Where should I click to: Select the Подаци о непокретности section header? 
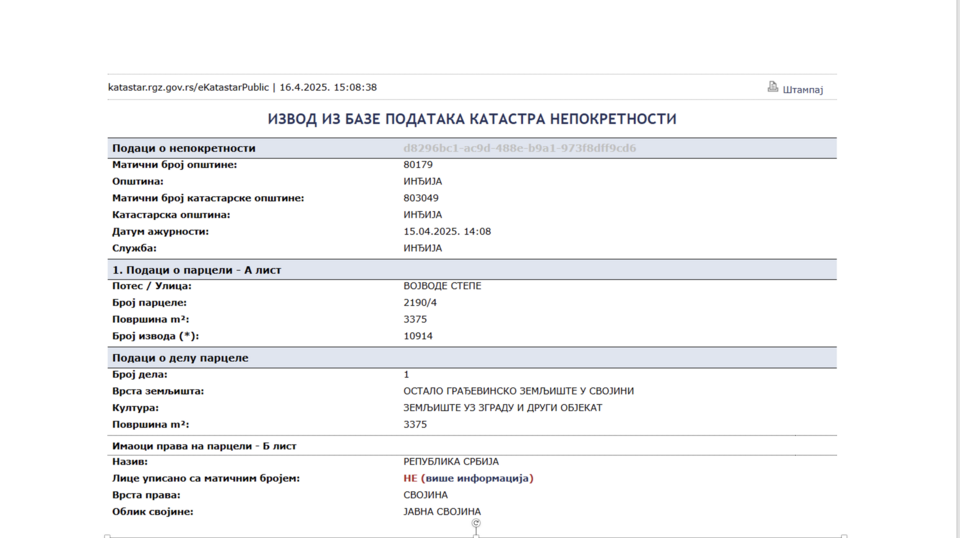point(184,148)
